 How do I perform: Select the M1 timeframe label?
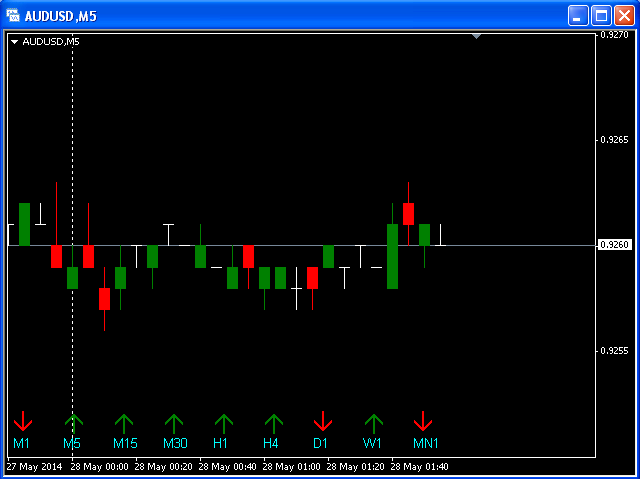pos(21,443)
